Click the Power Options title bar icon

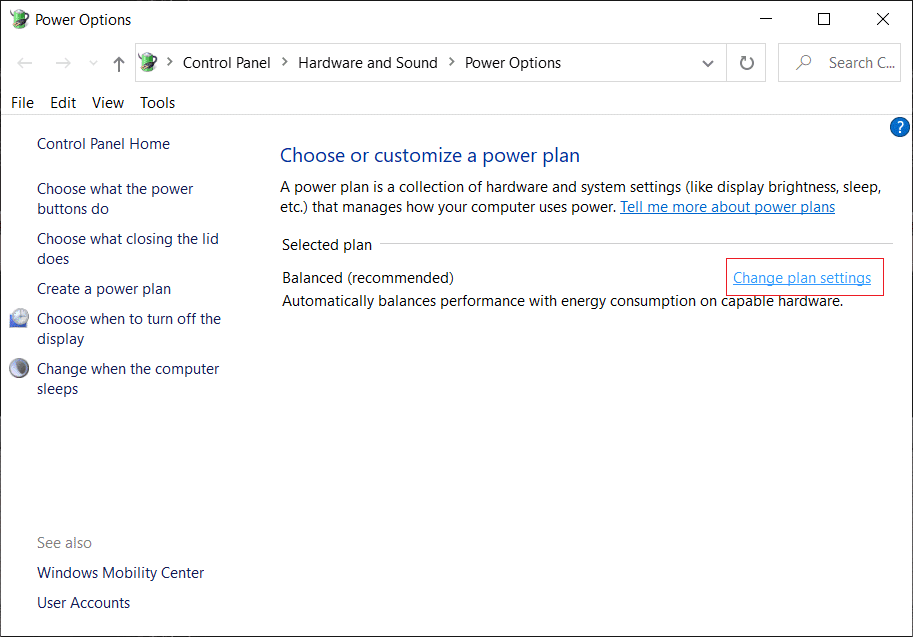[19, 19]
